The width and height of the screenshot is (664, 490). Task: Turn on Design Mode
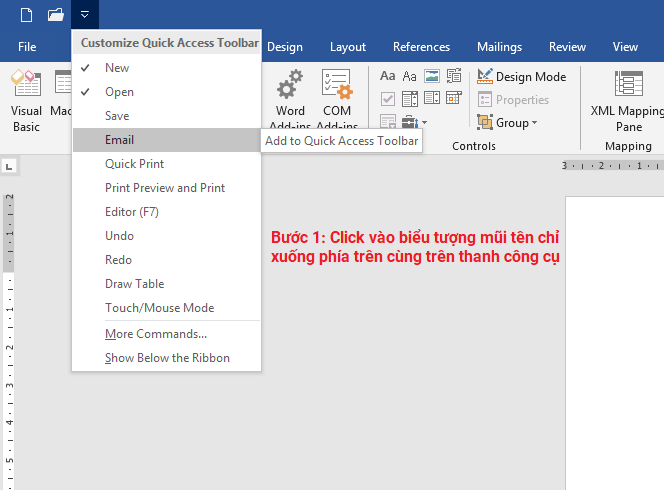click(x=521, y=76)
